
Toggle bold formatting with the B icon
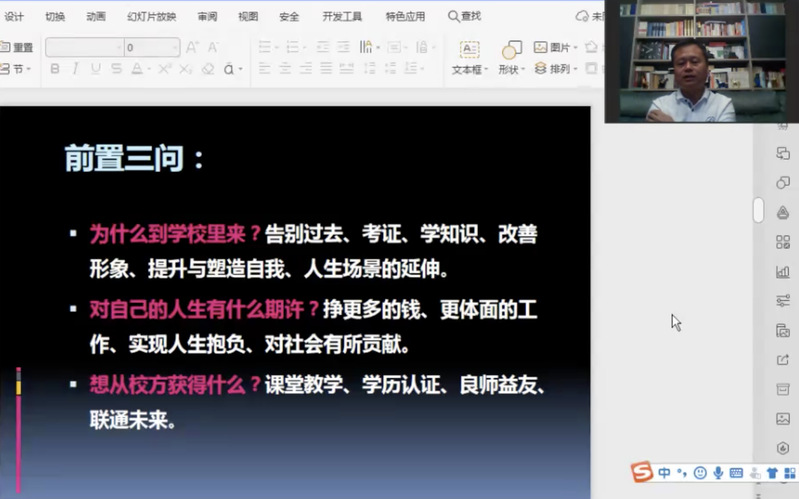coord(55,69)
